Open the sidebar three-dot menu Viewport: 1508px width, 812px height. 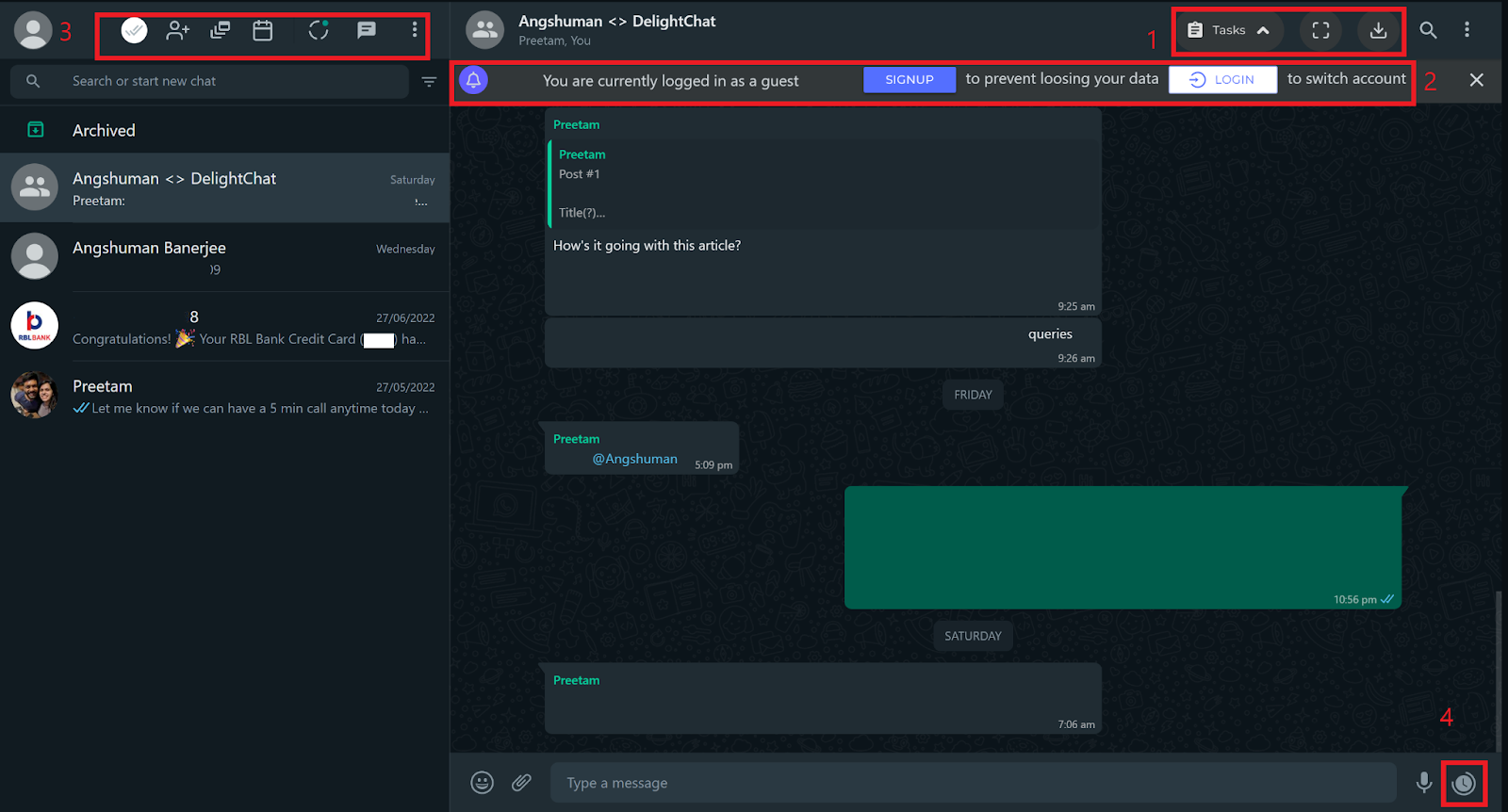click(x=415, y=30)
